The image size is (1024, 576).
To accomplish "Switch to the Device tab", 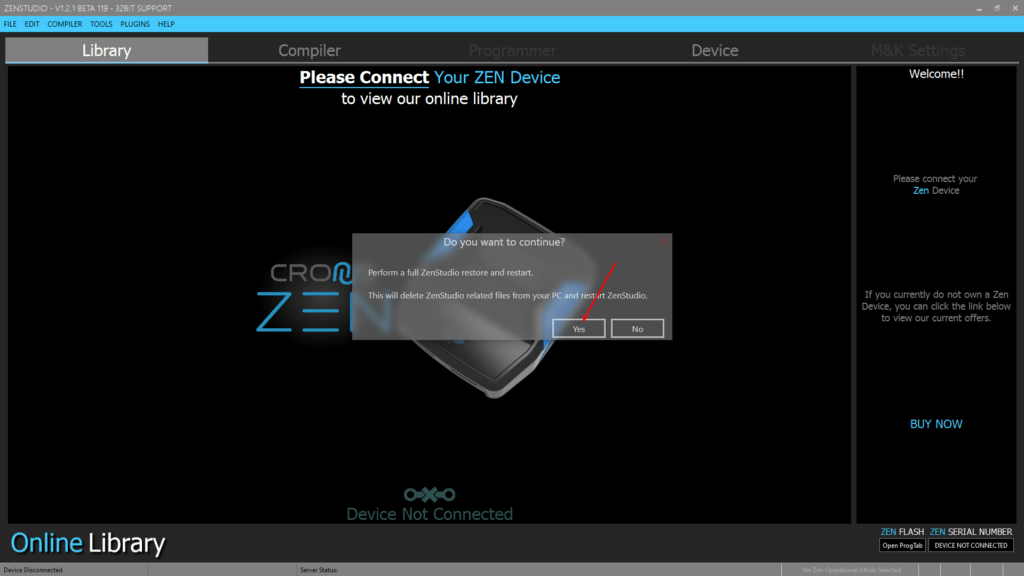I will [715, 50].
